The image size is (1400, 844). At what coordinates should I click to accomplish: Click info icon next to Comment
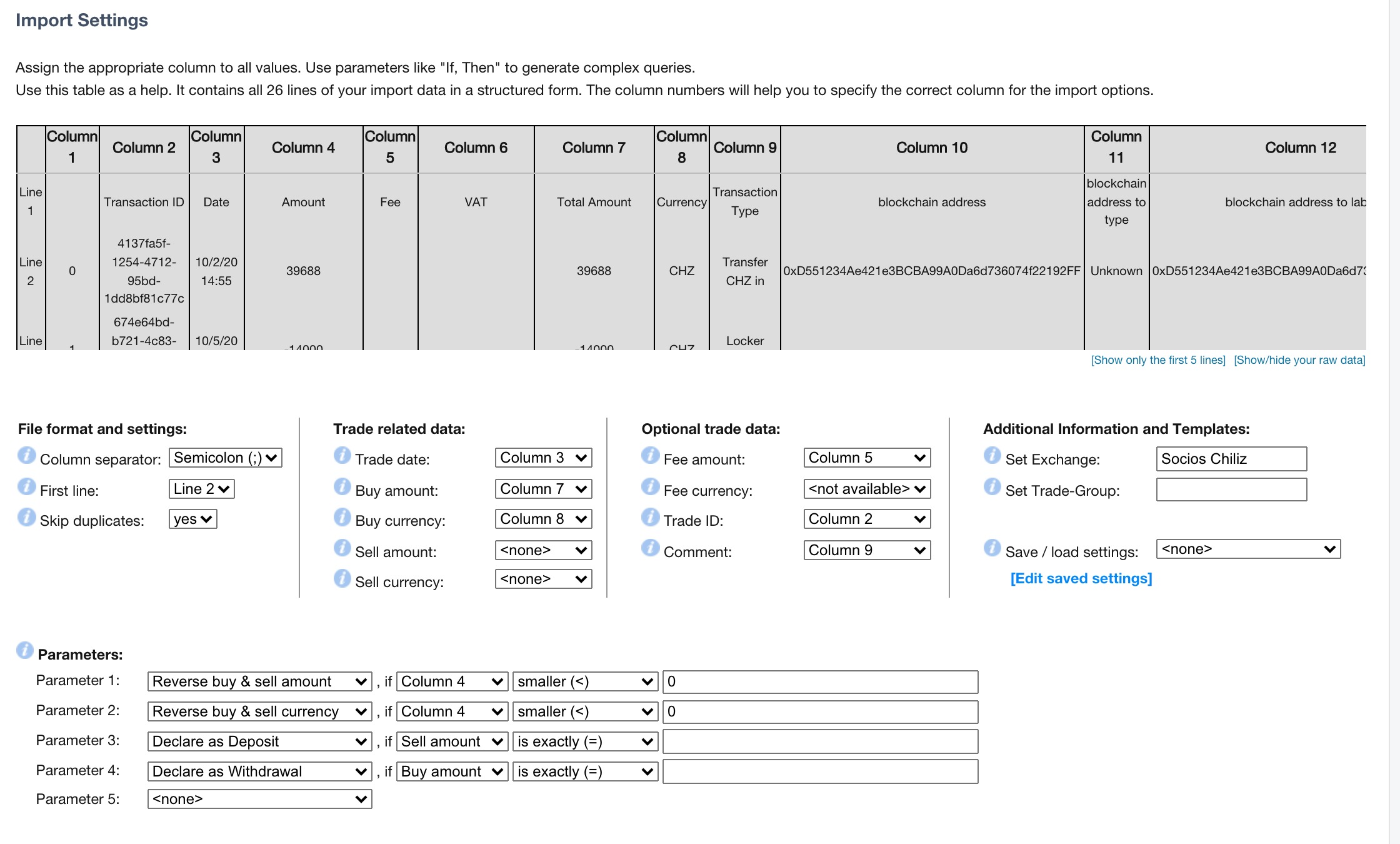click(x=650, y=548)
